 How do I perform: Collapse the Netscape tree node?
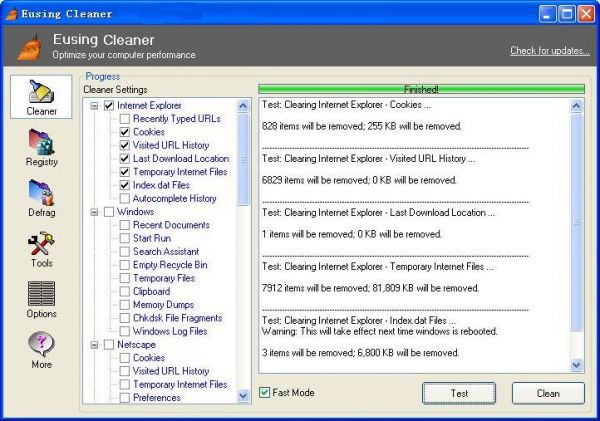tap(94, 345)
